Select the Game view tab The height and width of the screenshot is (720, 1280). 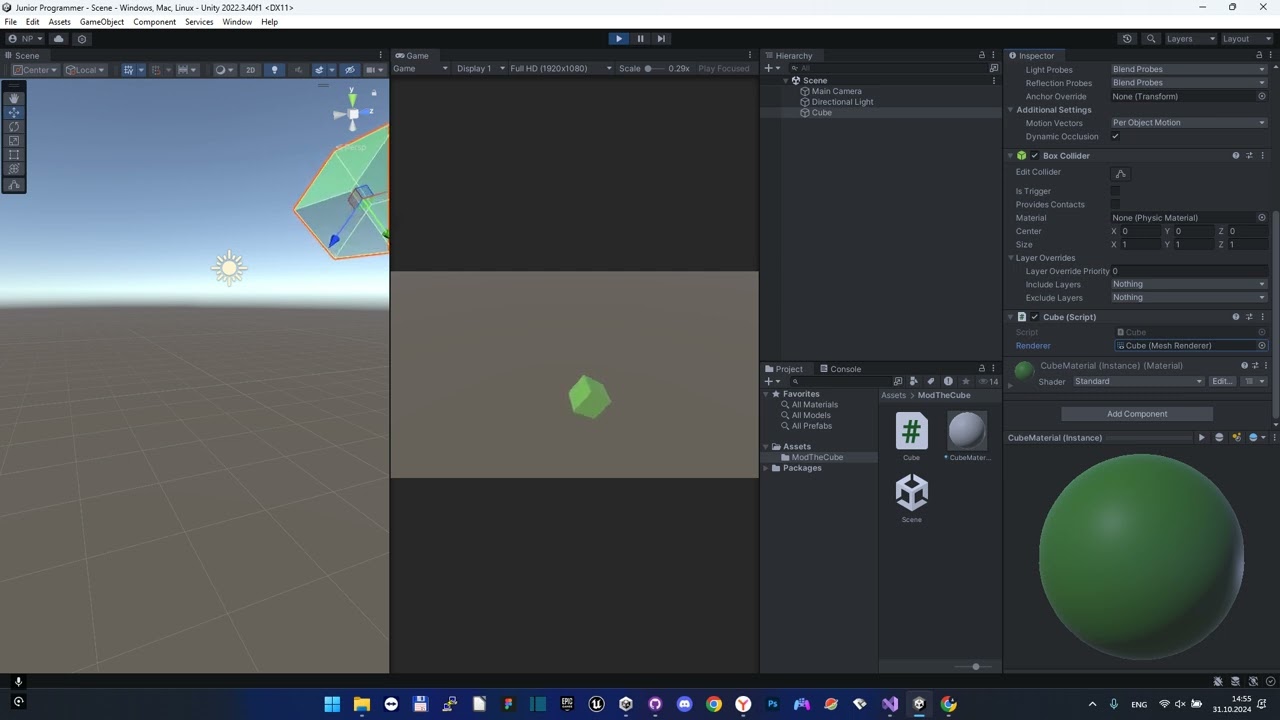[412, 56]
